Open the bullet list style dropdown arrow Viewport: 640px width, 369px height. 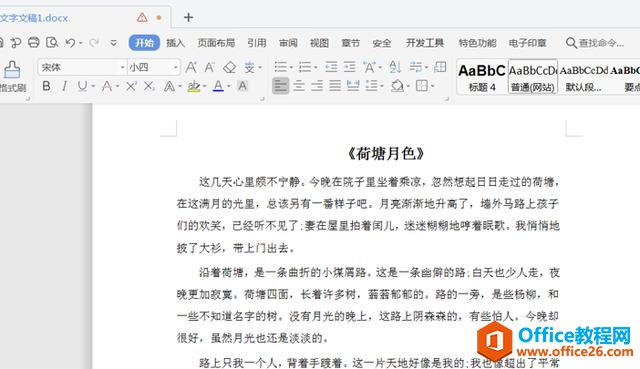[291, 67]
